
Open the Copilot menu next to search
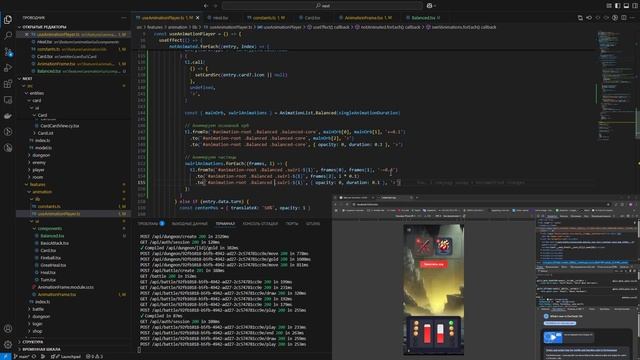pos(431,6)
